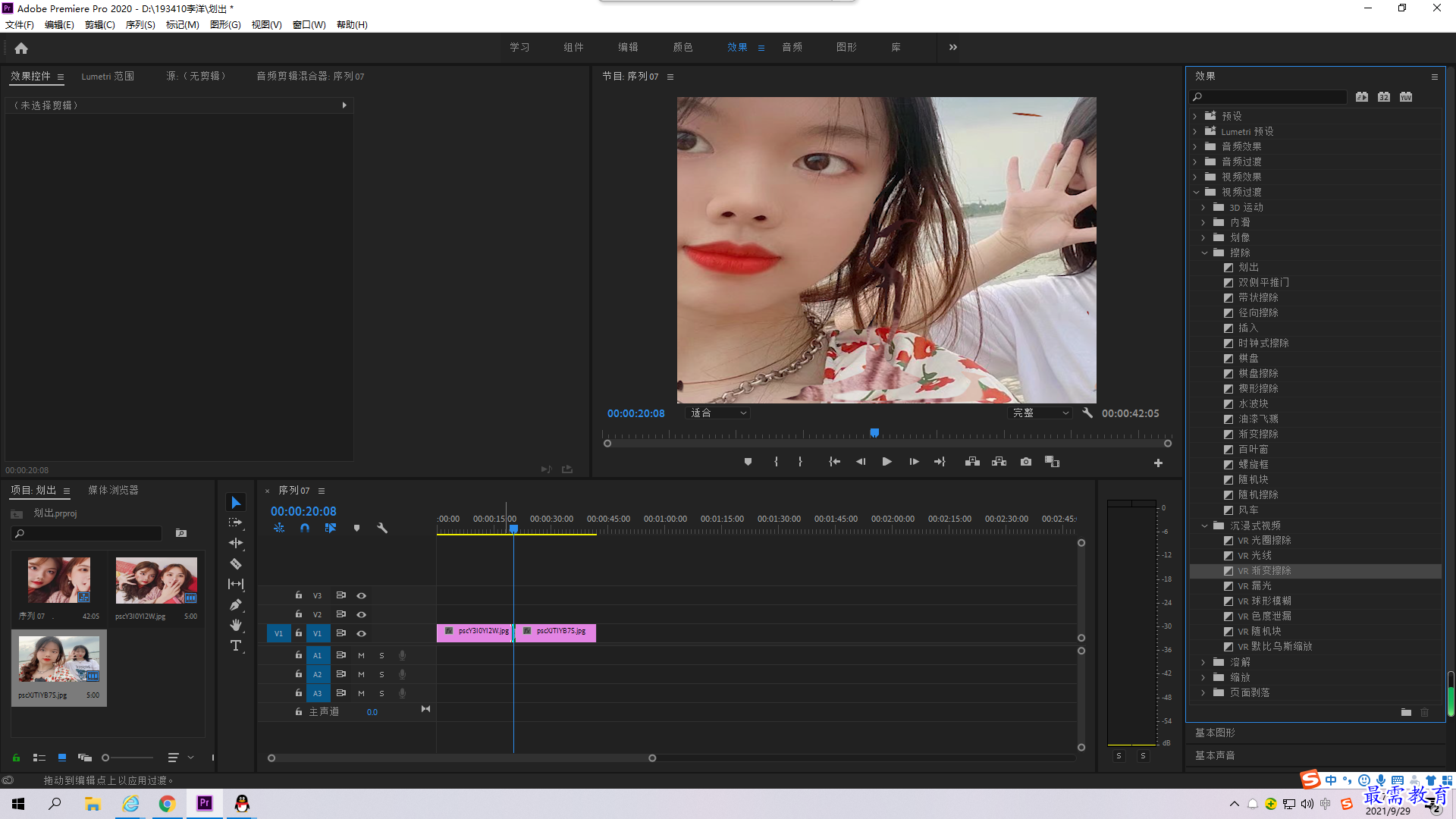Collapse the 擦除 folder
The image size is (1456, 819).
(1204, 253)
